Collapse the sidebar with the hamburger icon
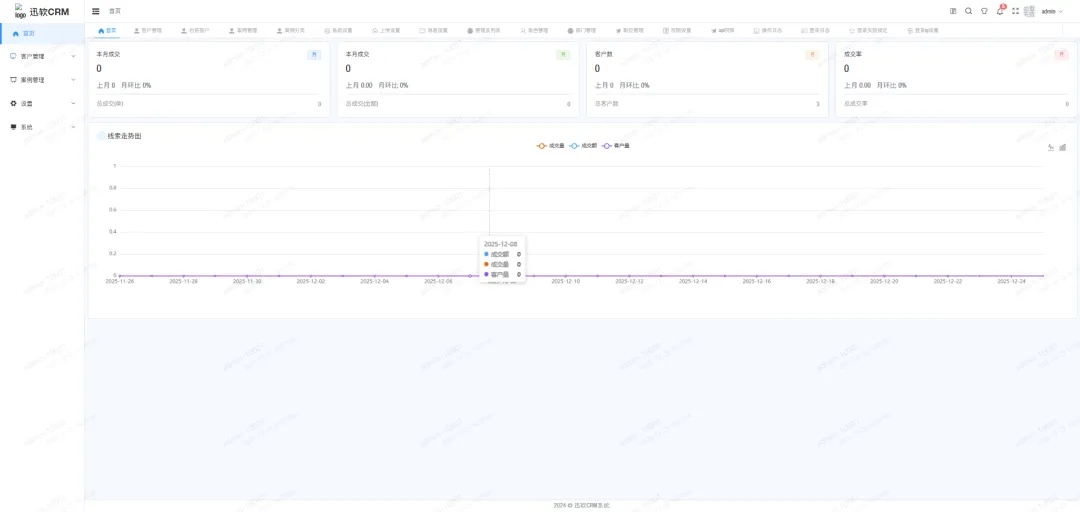Screen dimensions: 1080x512 [x=96, y=11]
